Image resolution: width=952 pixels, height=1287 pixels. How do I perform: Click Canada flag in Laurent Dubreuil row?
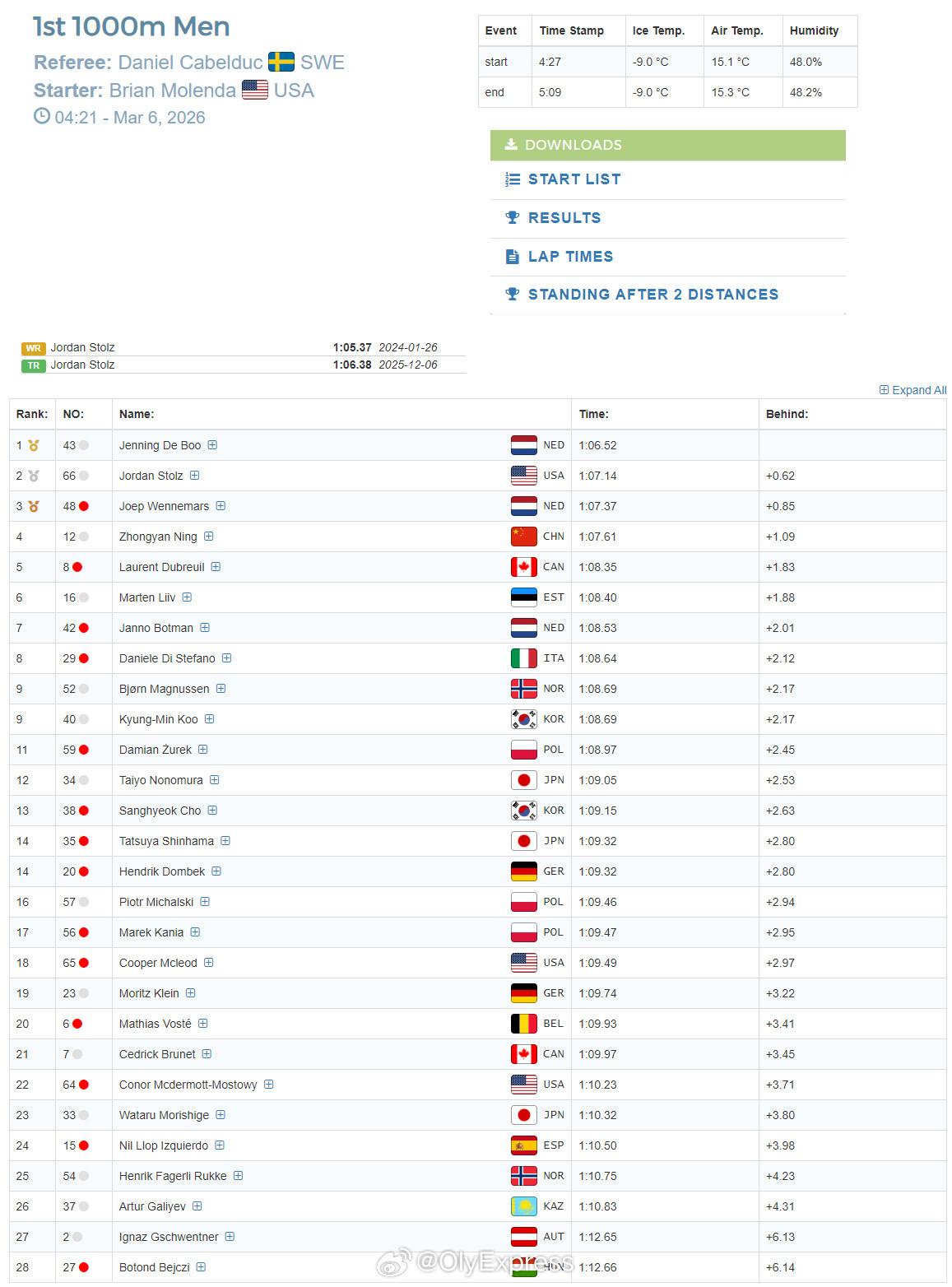[x=524, y=567]
